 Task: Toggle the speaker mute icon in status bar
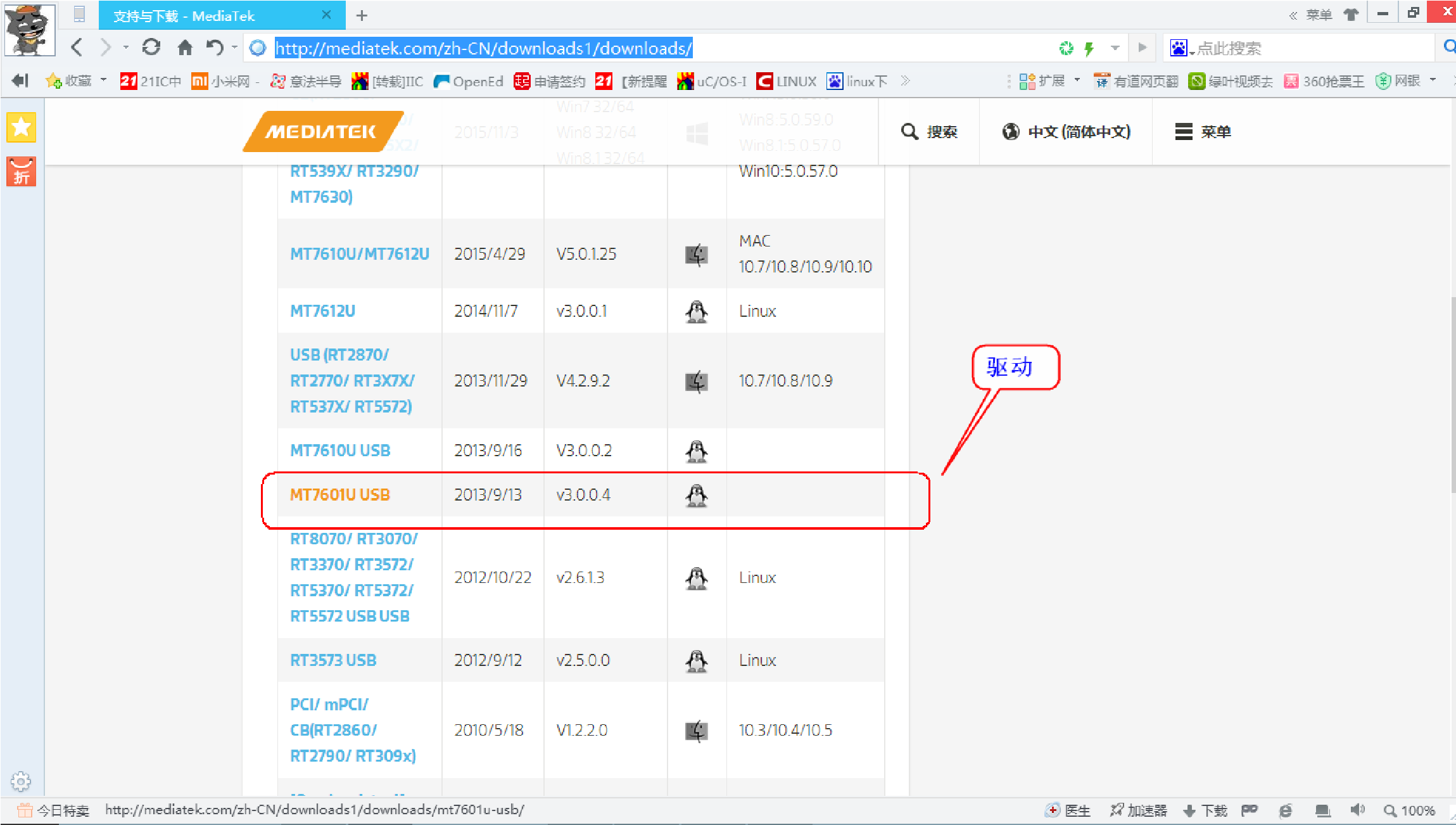pyautogui.click(x=1357, y=810)
